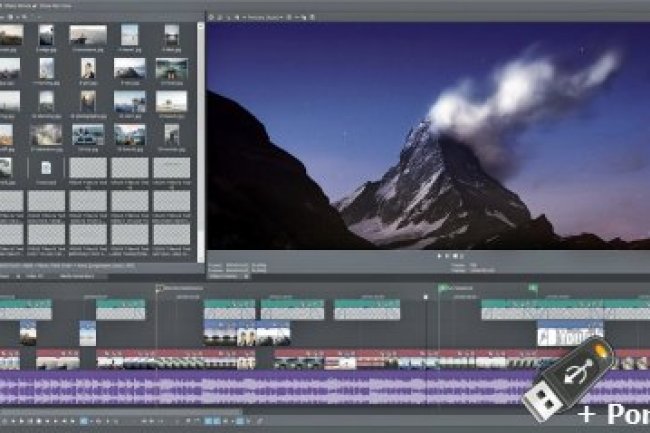Click the wide landscape clip thumbnail on timeline
The height and width of the screenshot is (433, 650).
(x=246, y=333)
